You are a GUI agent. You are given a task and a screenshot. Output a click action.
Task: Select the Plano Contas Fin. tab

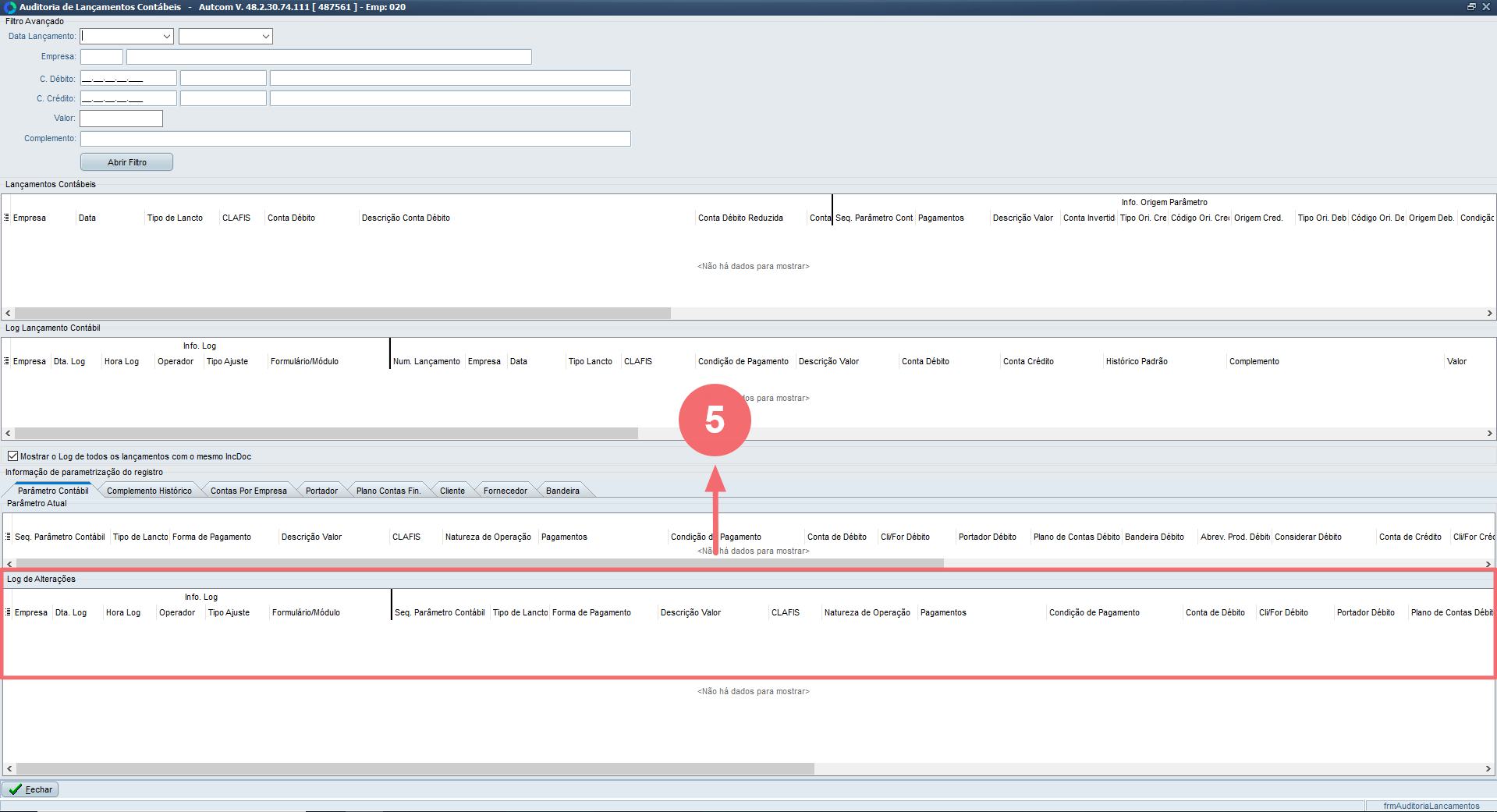[388, 491]
